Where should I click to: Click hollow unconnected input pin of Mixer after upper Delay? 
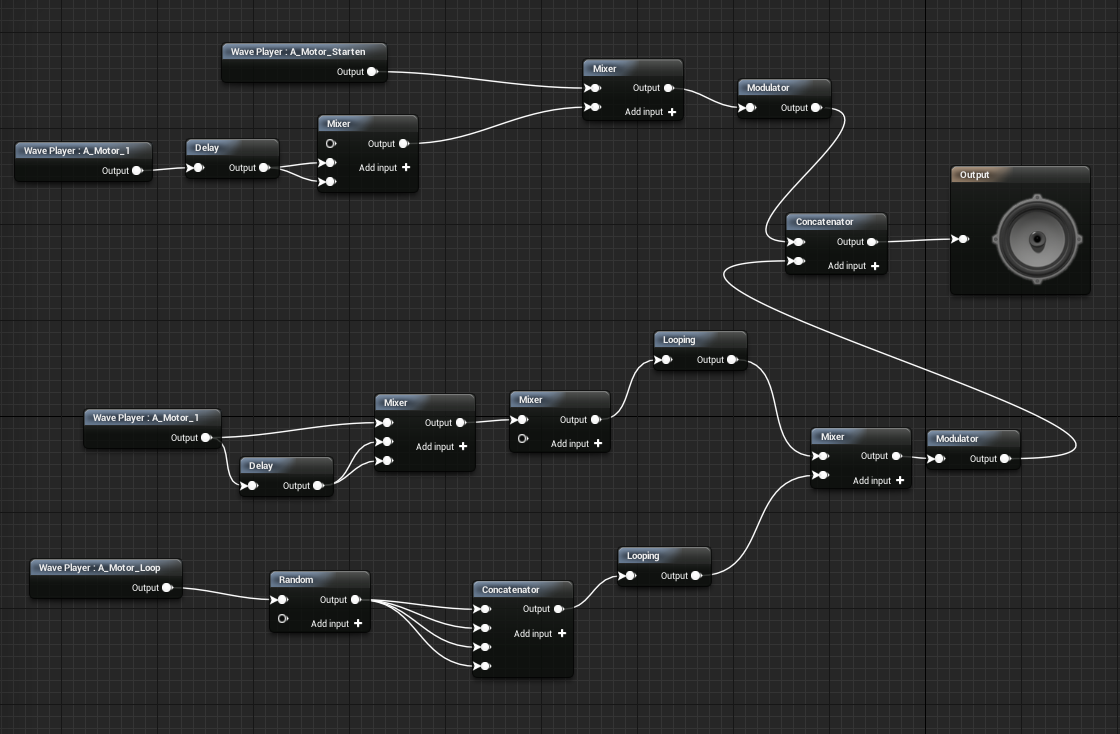click(331, 144)
